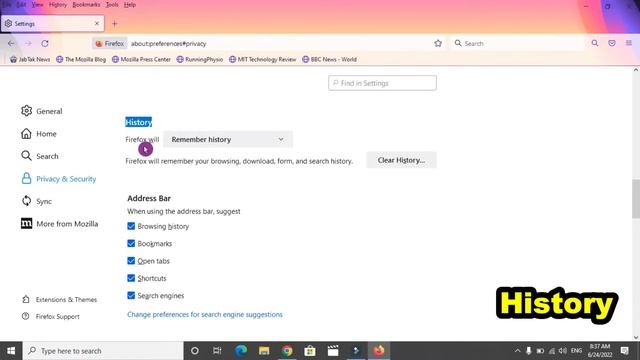This screenshot has height=360, width=640.
Task: Open the volume control in tray
Action: point(562,351)
